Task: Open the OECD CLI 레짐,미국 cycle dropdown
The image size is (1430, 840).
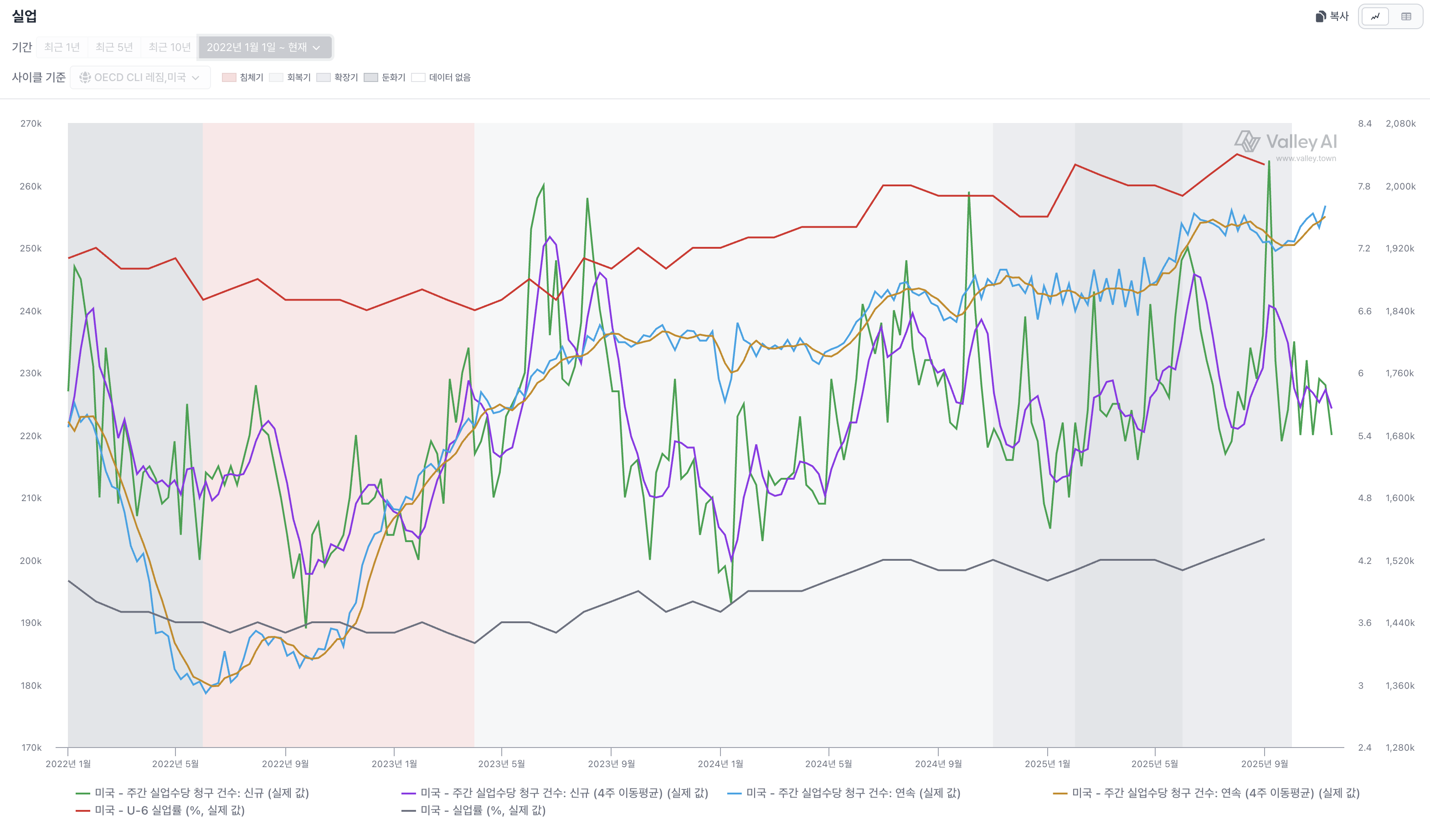Action: (140, 77)
